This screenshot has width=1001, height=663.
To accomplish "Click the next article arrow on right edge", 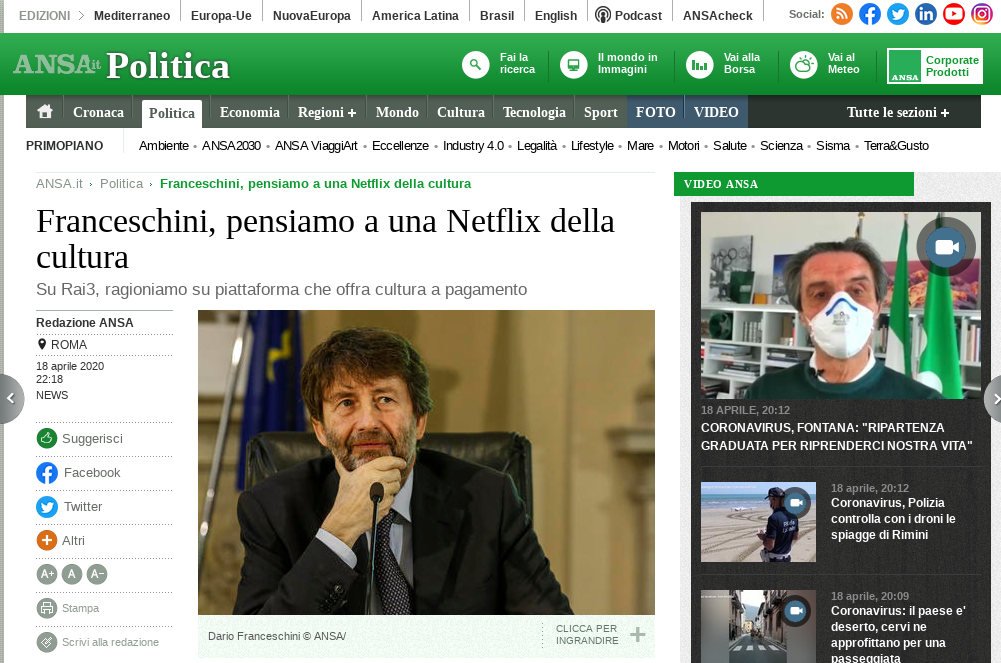I will 993,399.
